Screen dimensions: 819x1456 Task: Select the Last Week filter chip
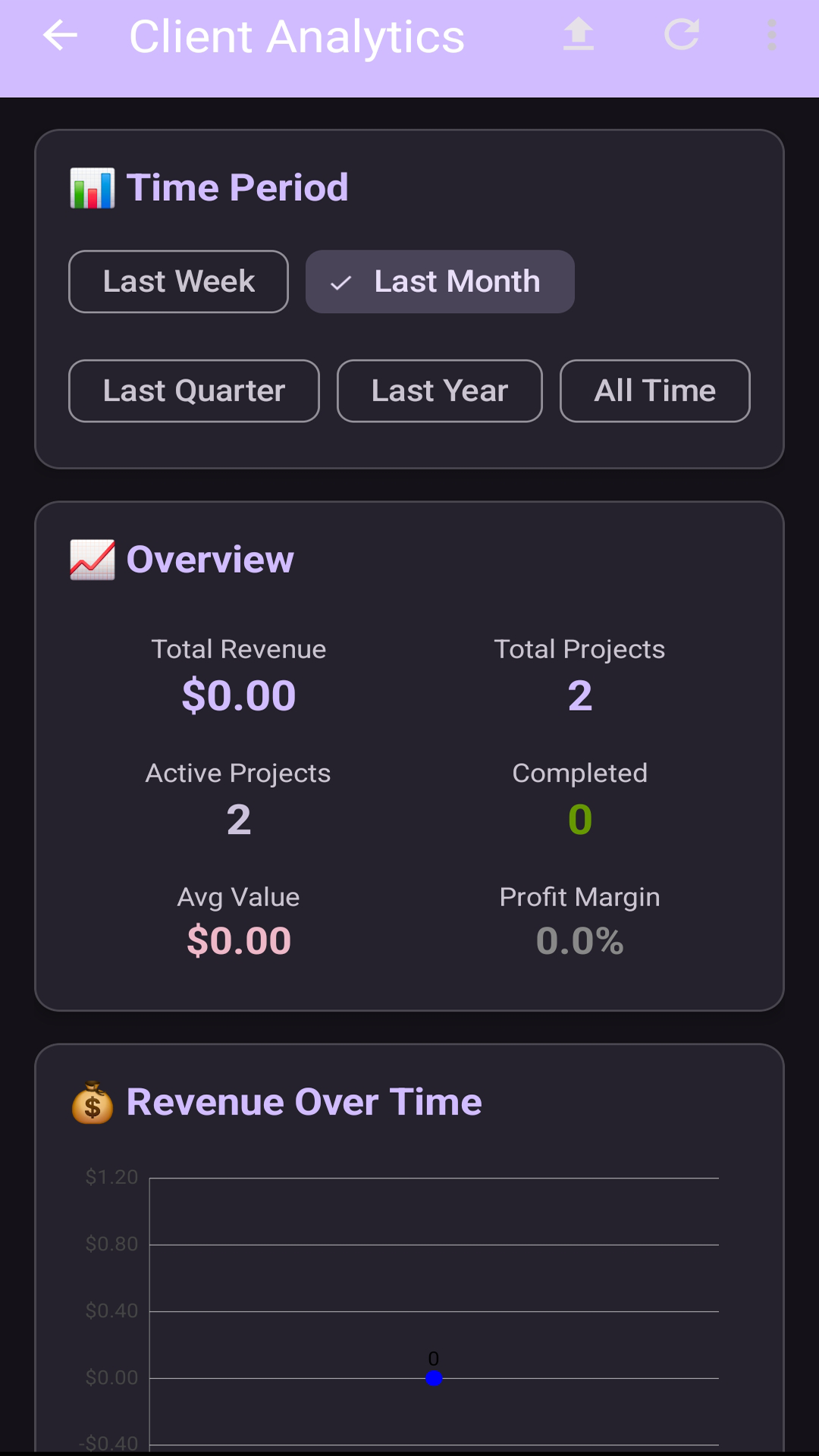pyautogui.click(x=178, y=281)
